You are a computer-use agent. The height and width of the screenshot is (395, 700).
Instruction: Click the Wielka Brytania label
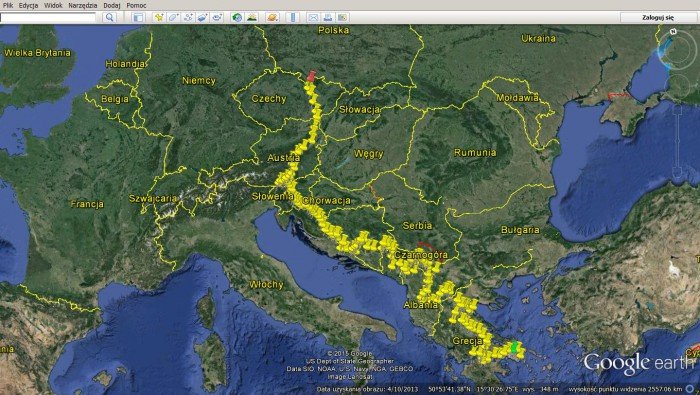click(x=38, y=53)
